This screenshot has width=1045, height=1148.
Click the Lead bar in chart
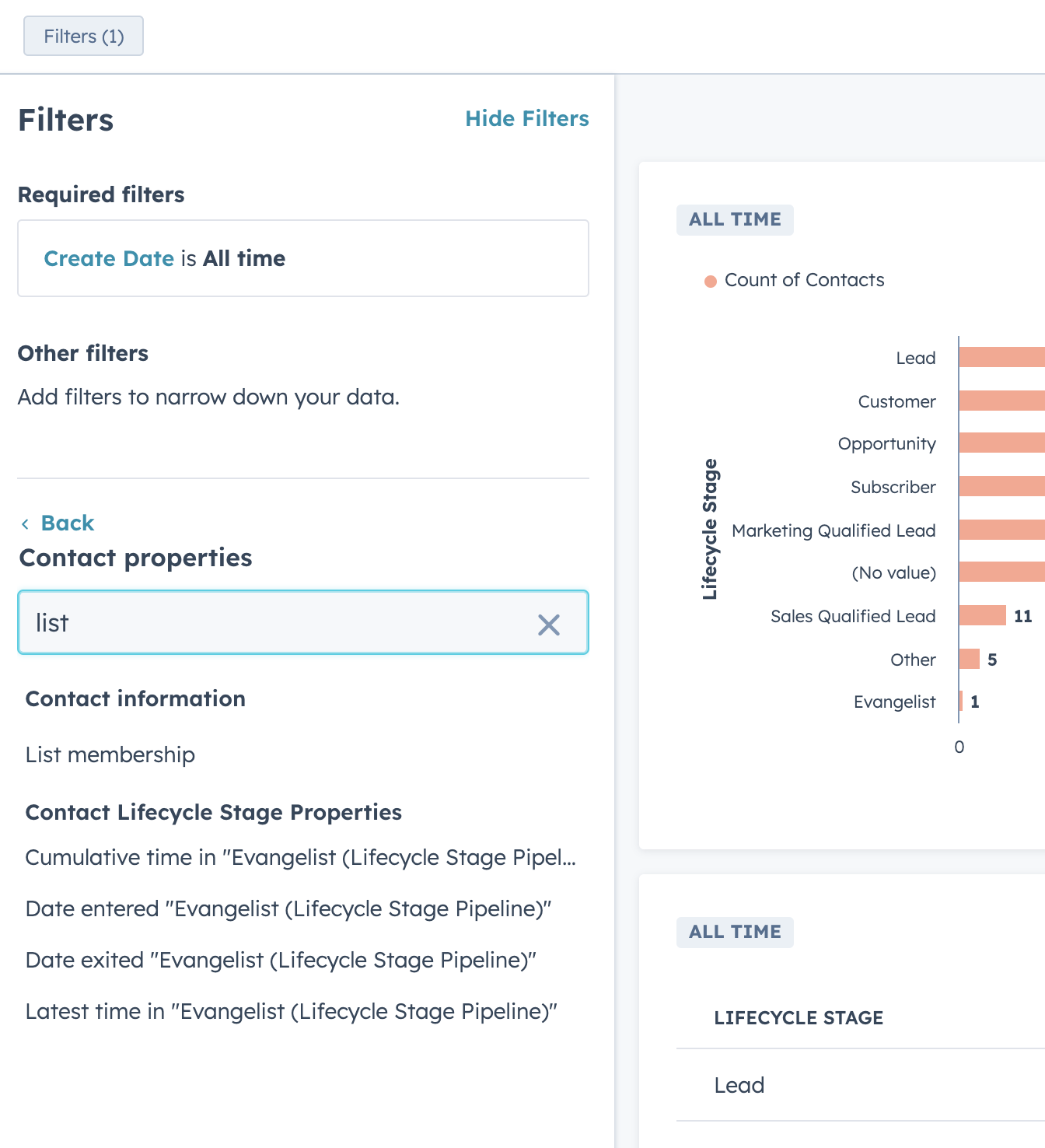(x=1001, y=357)
